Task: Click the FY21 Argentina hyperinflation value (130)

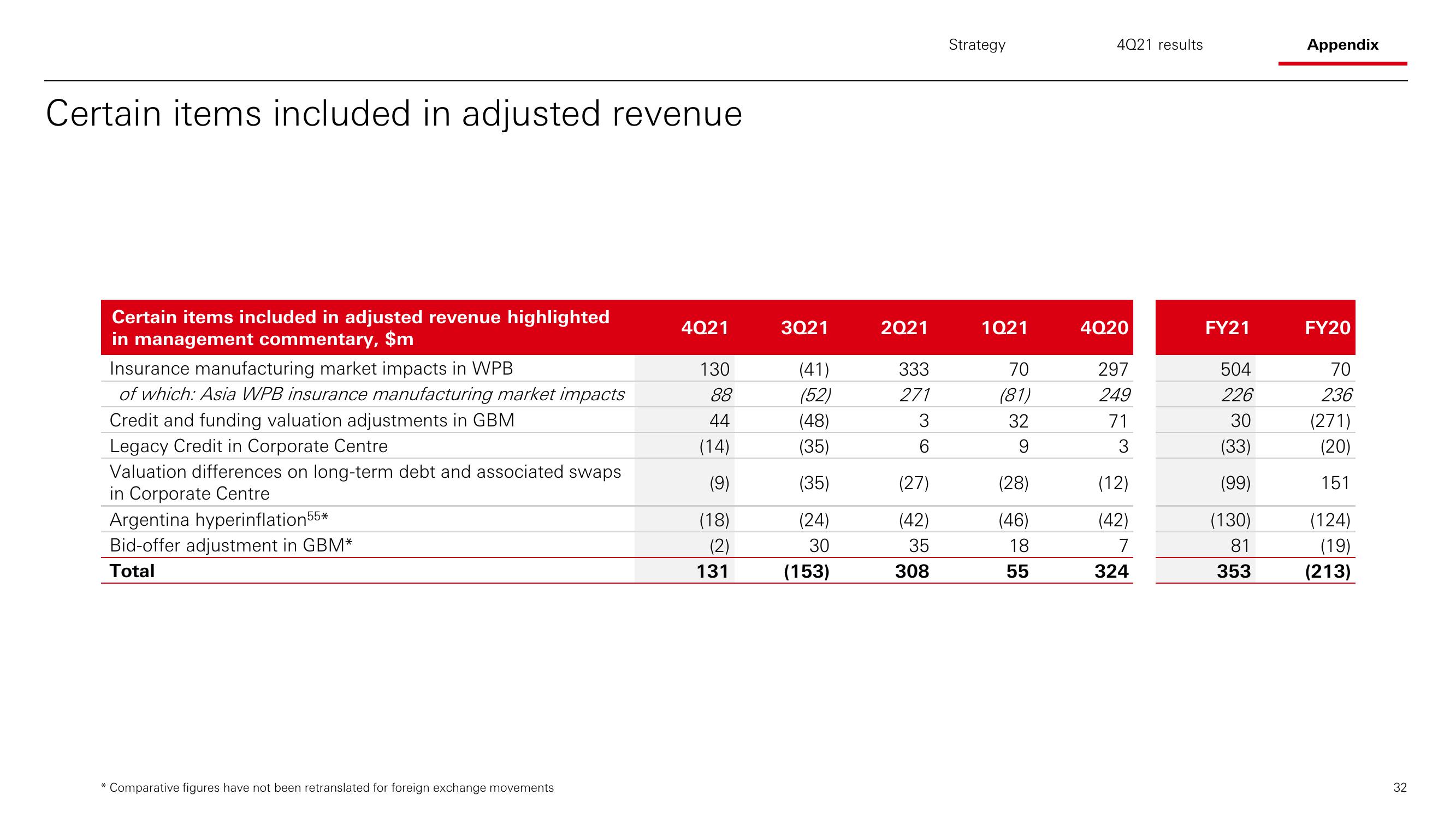Action: click(1230, 519)
